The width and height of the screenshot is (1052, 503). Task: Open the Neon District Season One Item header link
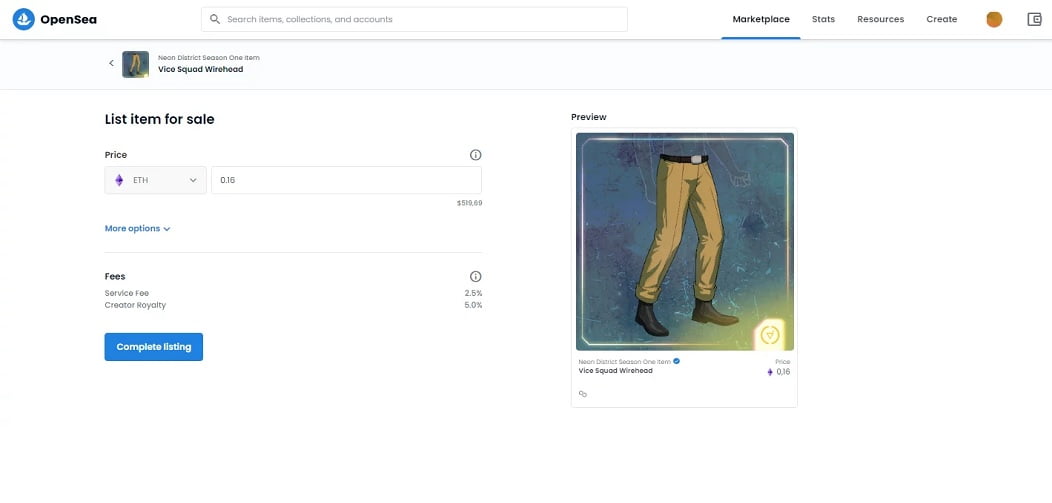(x=209, y=58)
